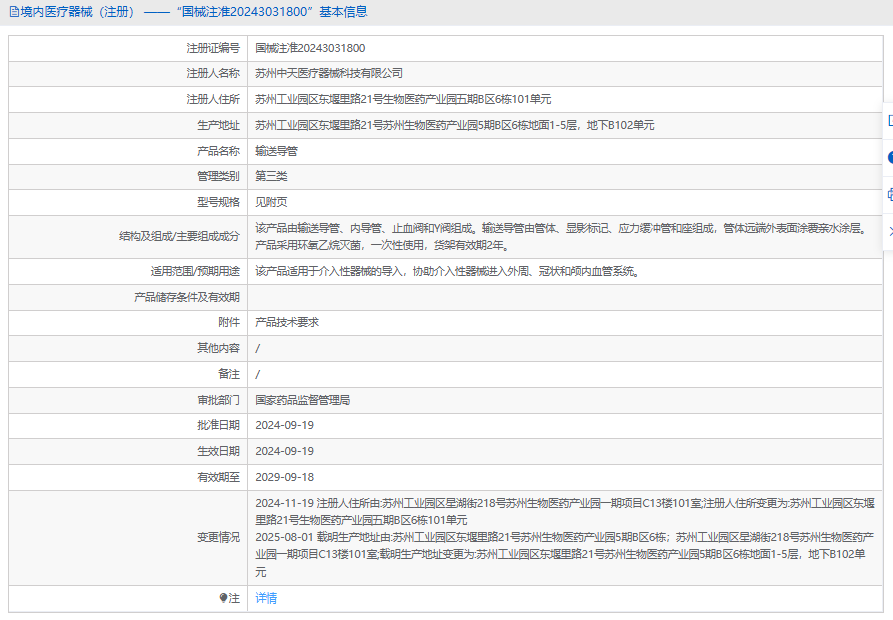Screen dimensions: 893x620
Task: Click the 见附页 model specification value
Action: [x=271, y=202]
